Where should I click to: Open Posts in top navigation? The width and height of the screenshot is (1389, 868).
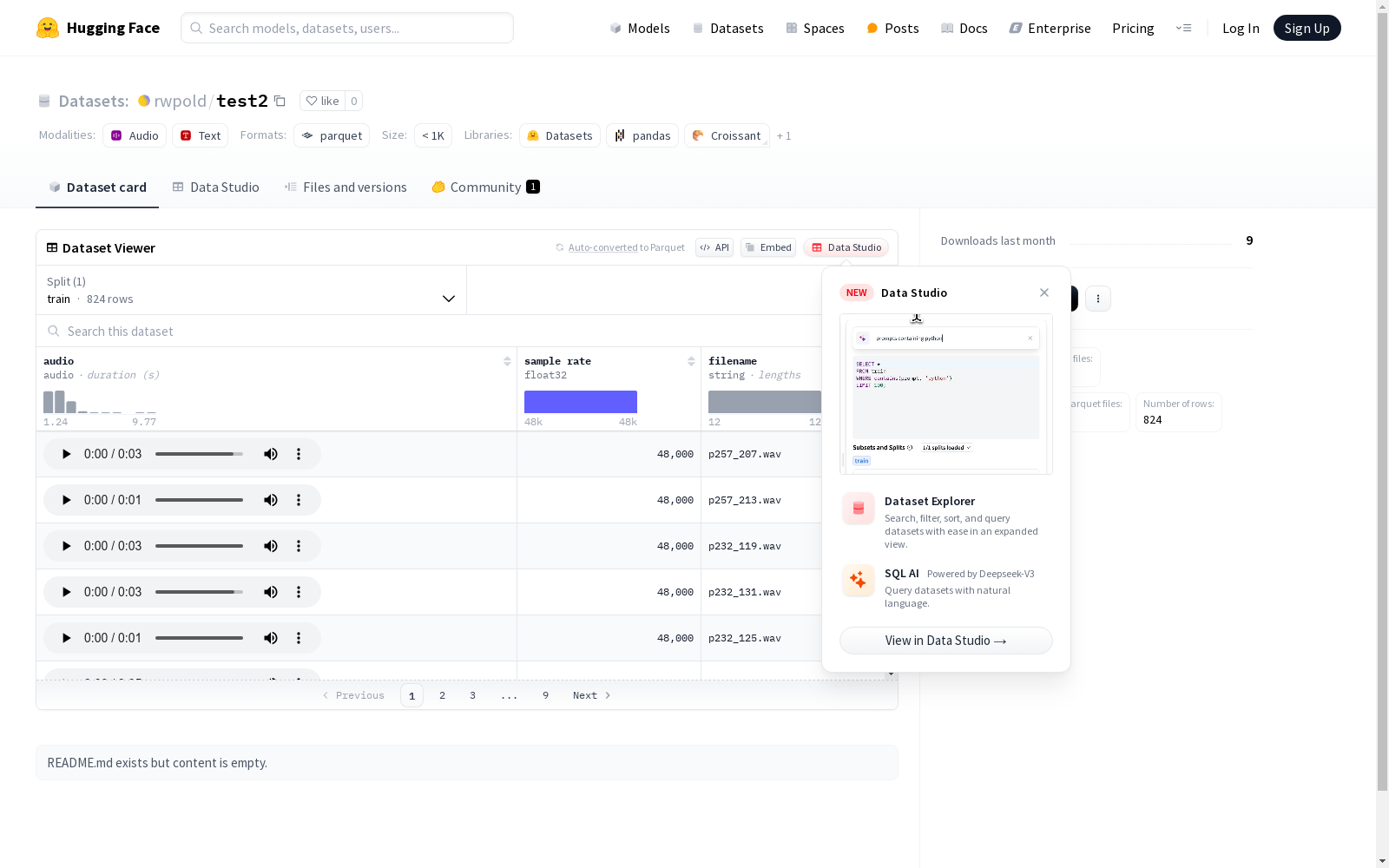coord(893,28)
